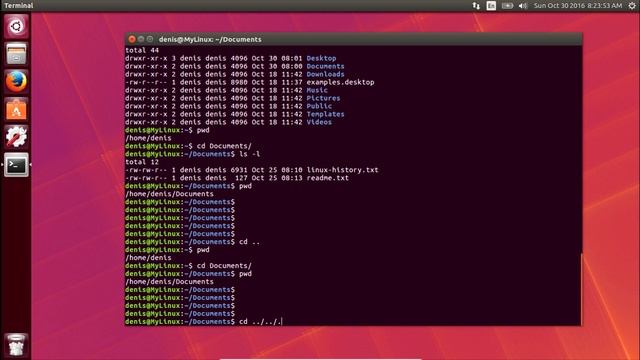The image size is (640, 360).
Task: Open the system session gear menu
Action: click(x=632, y=6)
